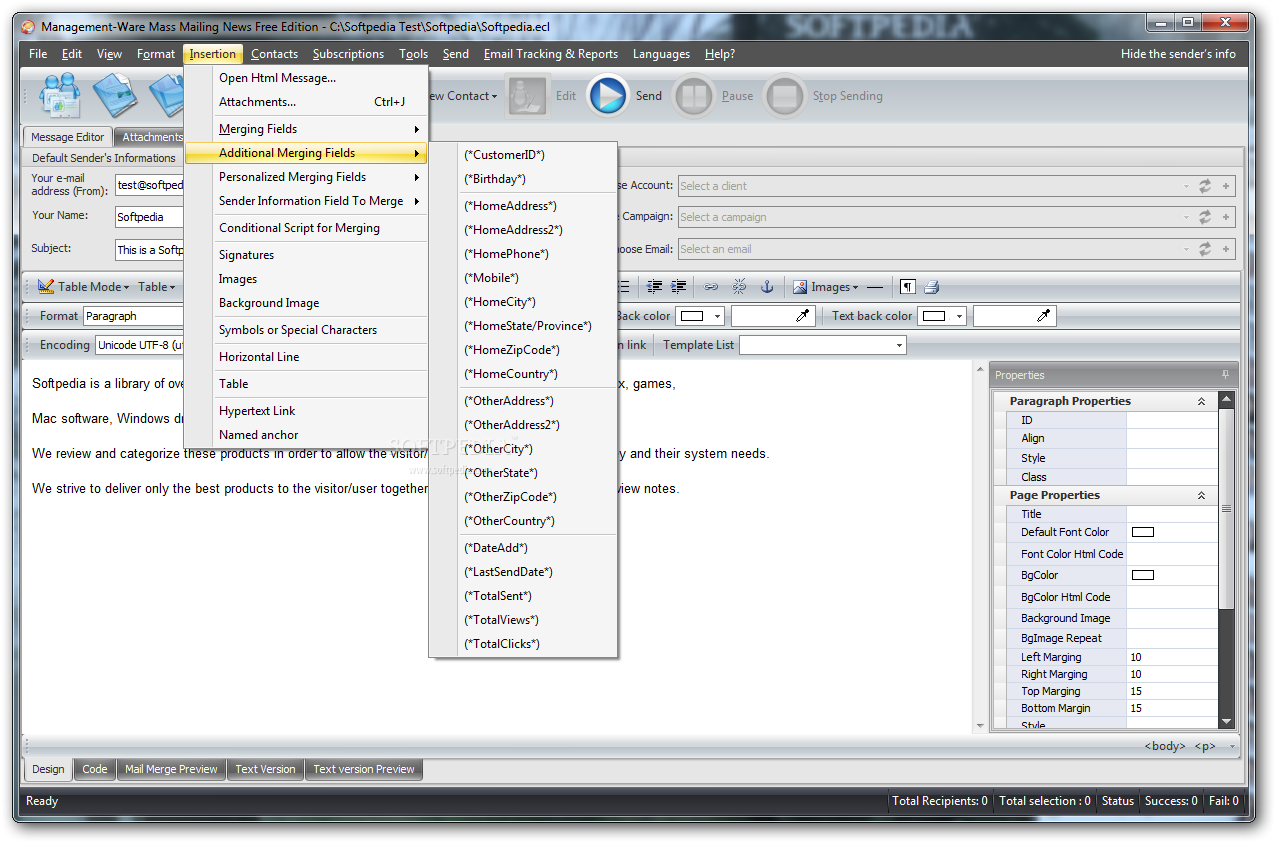Open the Subscriptions menu

tap(348, 54)
